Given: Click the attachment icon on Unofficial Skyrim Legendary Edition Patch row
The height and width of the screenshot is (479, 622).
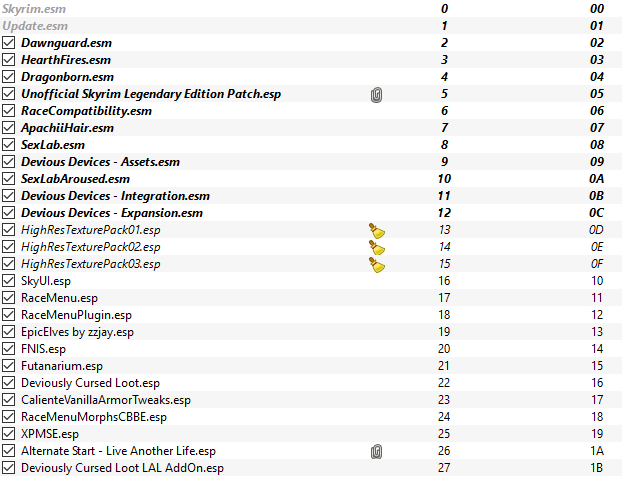Looking at the screenshot, I should [x=376, y=95].
